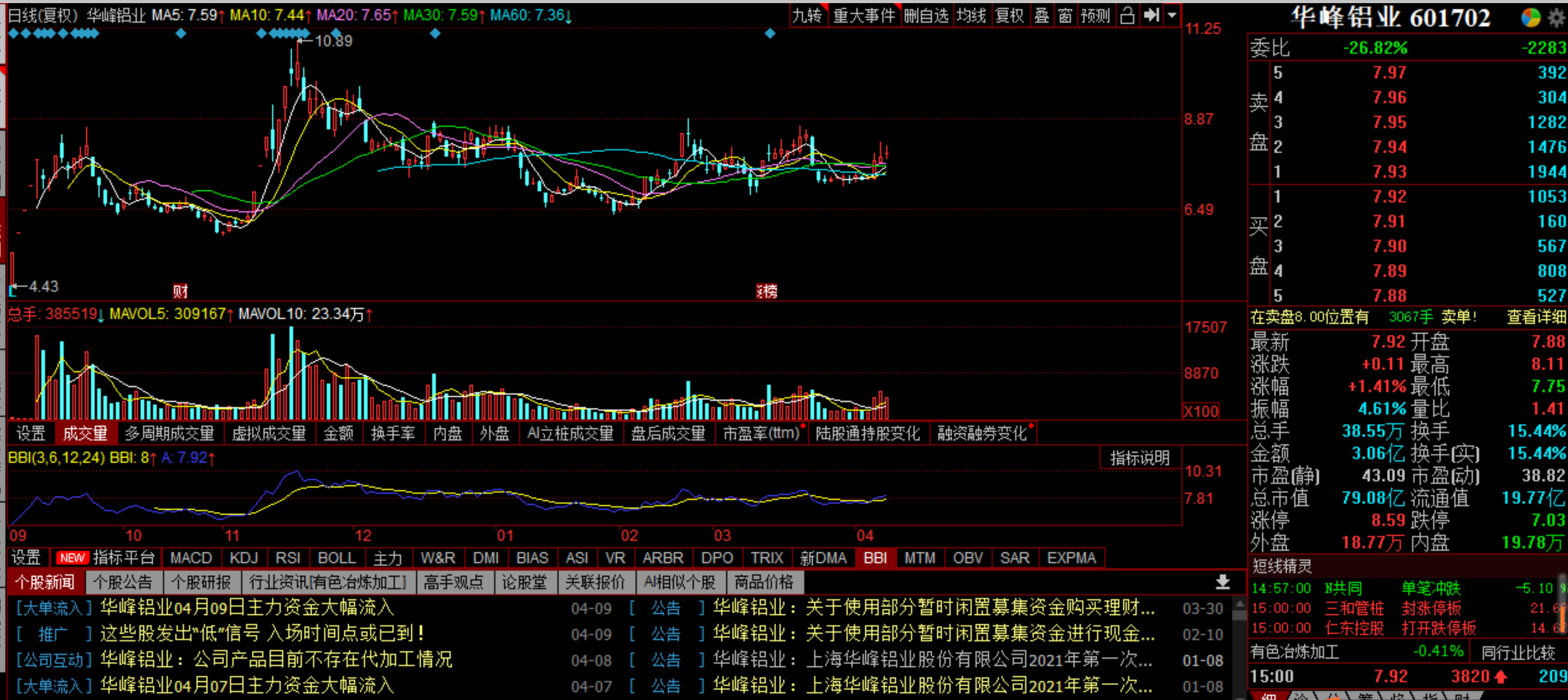Select the 融资融券变化 tab
The width and height of the screenshot is (1568, 700).
(x=982, y=433)
